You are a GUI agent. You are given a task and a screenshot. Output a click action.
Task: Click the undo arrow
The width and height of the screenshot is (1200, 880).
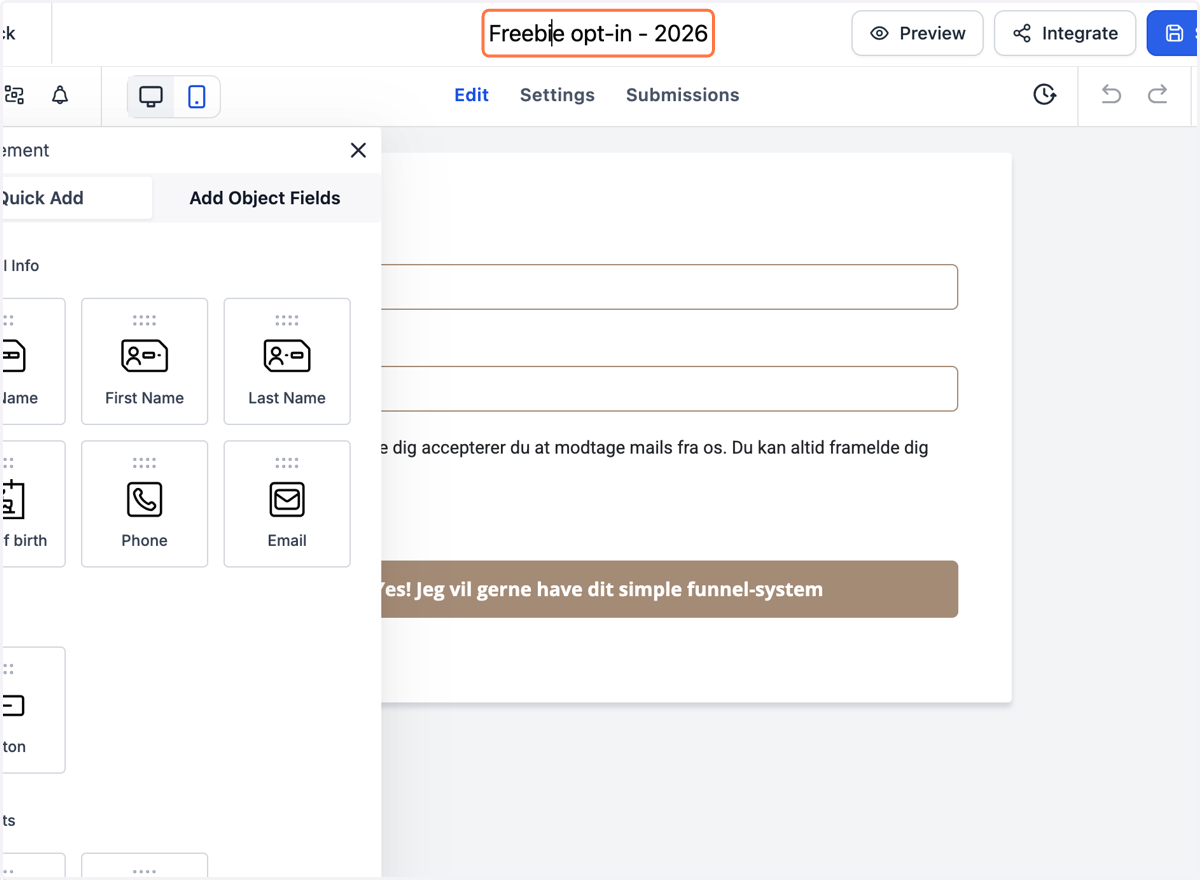click(1111, 94)
